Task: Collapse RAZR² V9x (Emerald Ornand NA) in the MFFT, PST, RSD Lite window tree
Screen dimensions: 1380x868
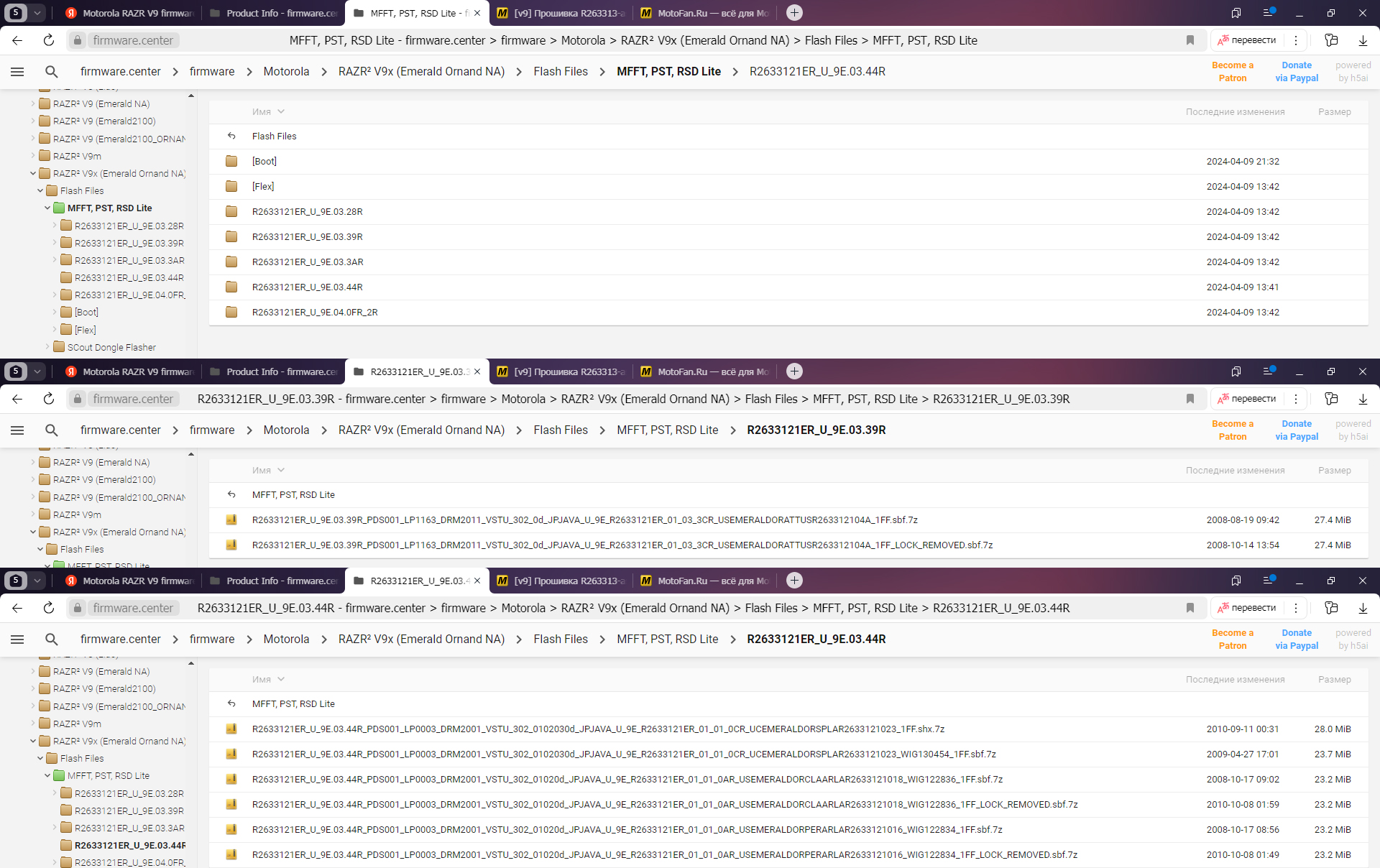Action: (x=33, y=173)
